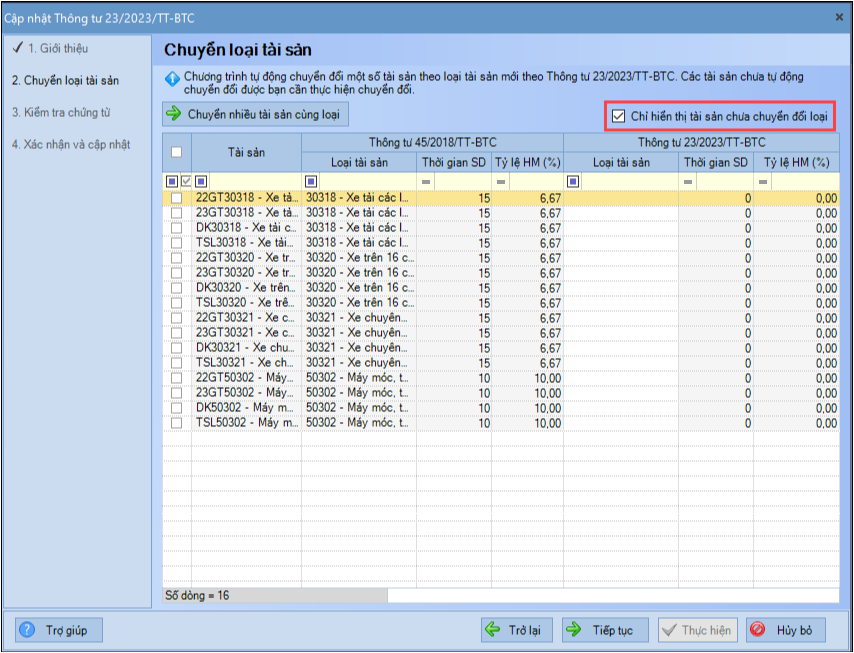This screenshot has height=653, width=854.
Task: Sort by Tỷ lệ HM (%) under Thông tư 23
Action: pos(796,162)
